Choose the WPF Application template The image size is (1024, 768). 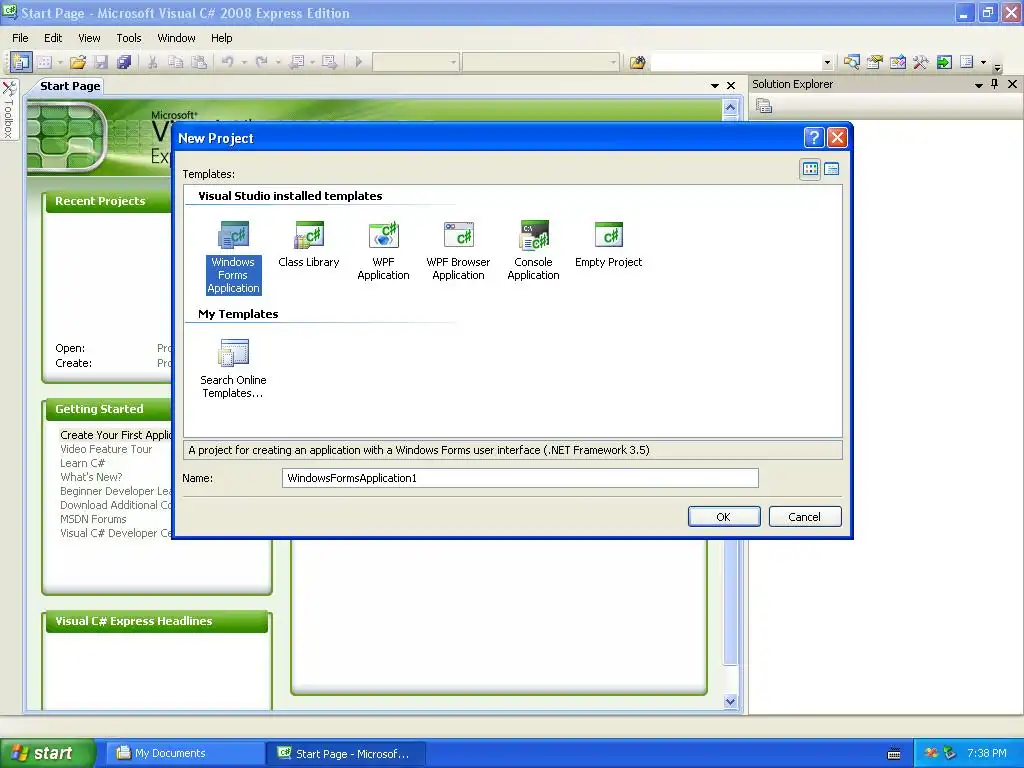coord(383,251)
